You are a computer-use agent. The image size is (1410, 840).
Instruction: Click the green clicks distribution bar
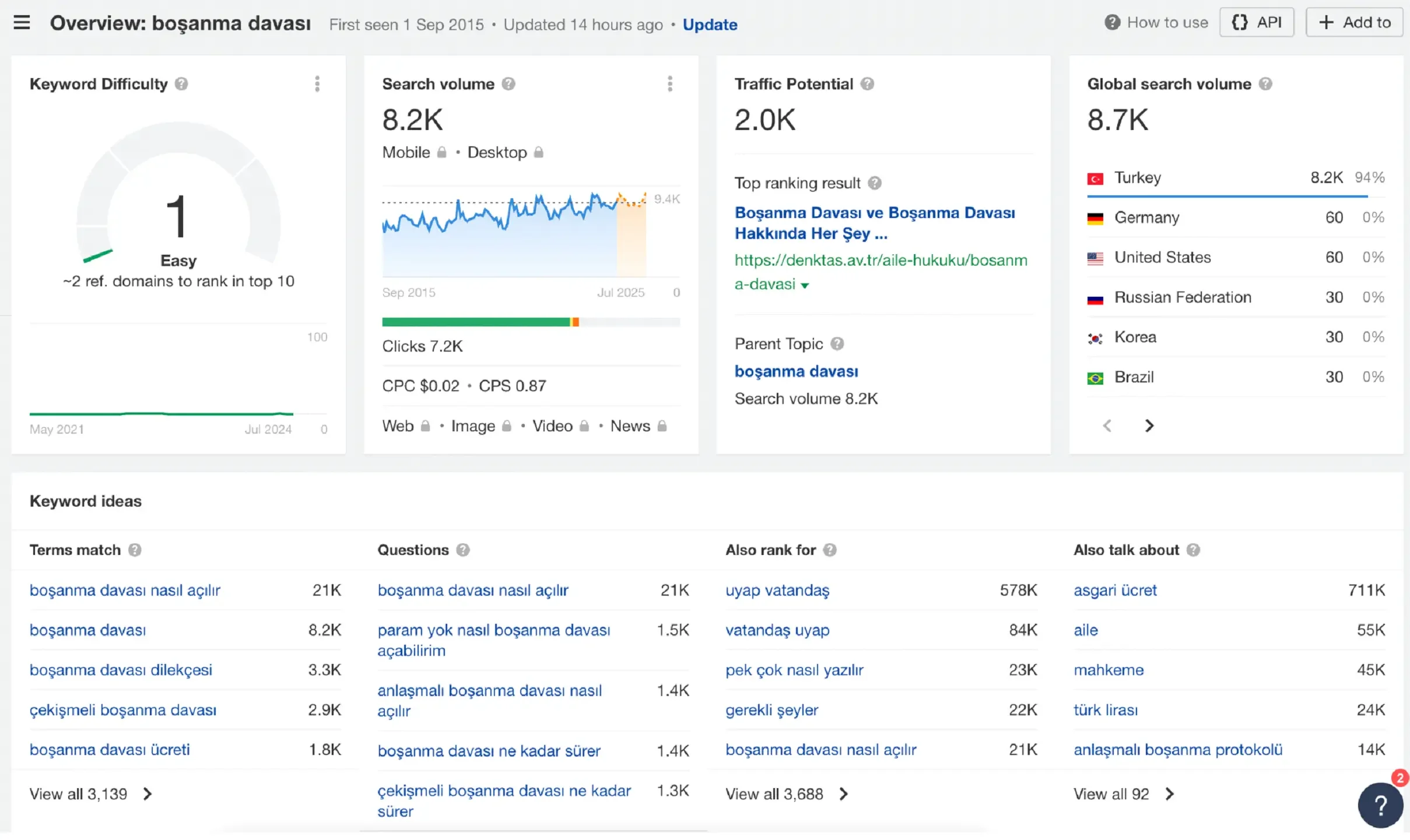pos(475,322)
